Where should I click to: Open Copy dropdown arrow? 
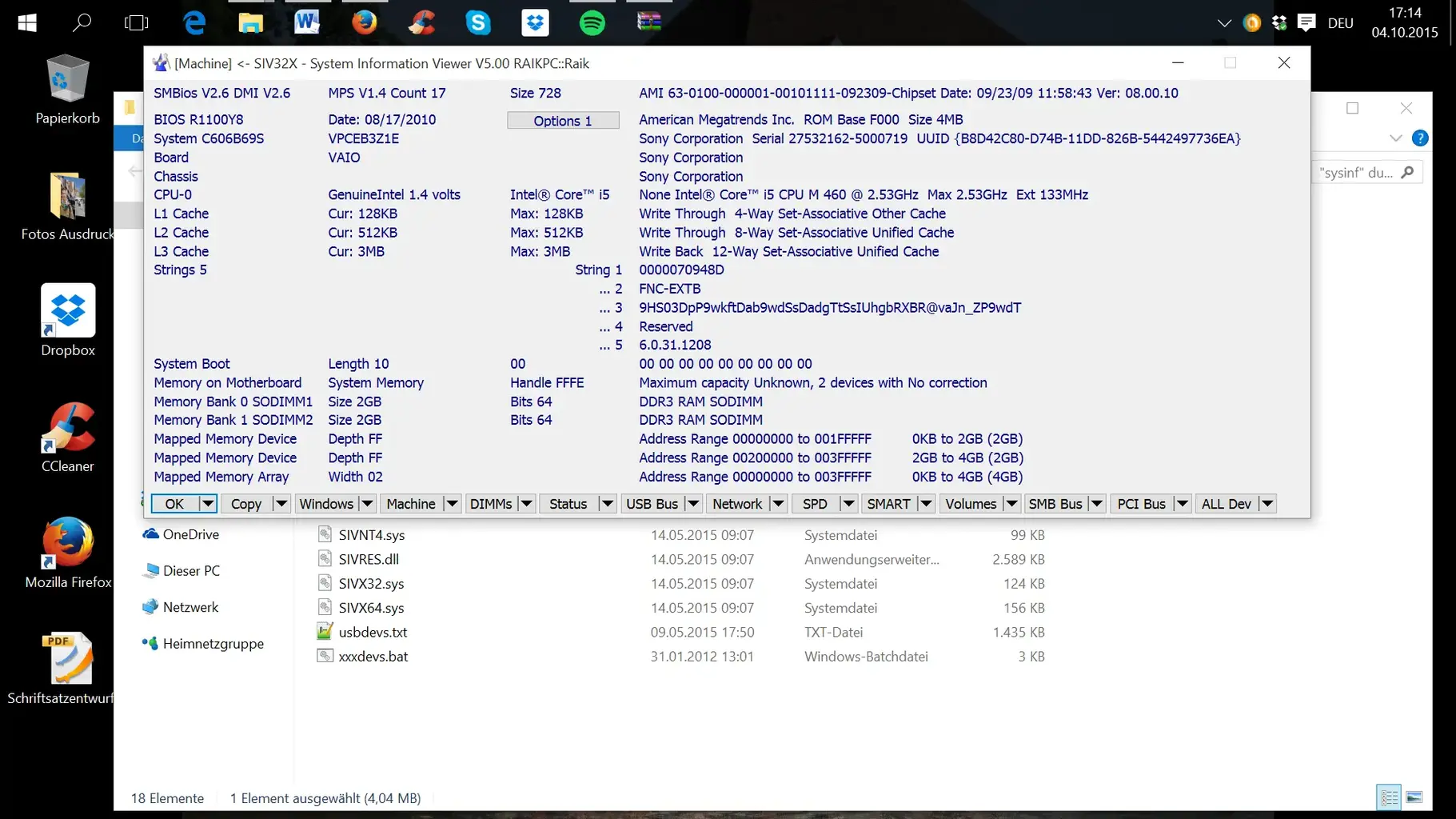pyautogui.click(x=281, y=504)
